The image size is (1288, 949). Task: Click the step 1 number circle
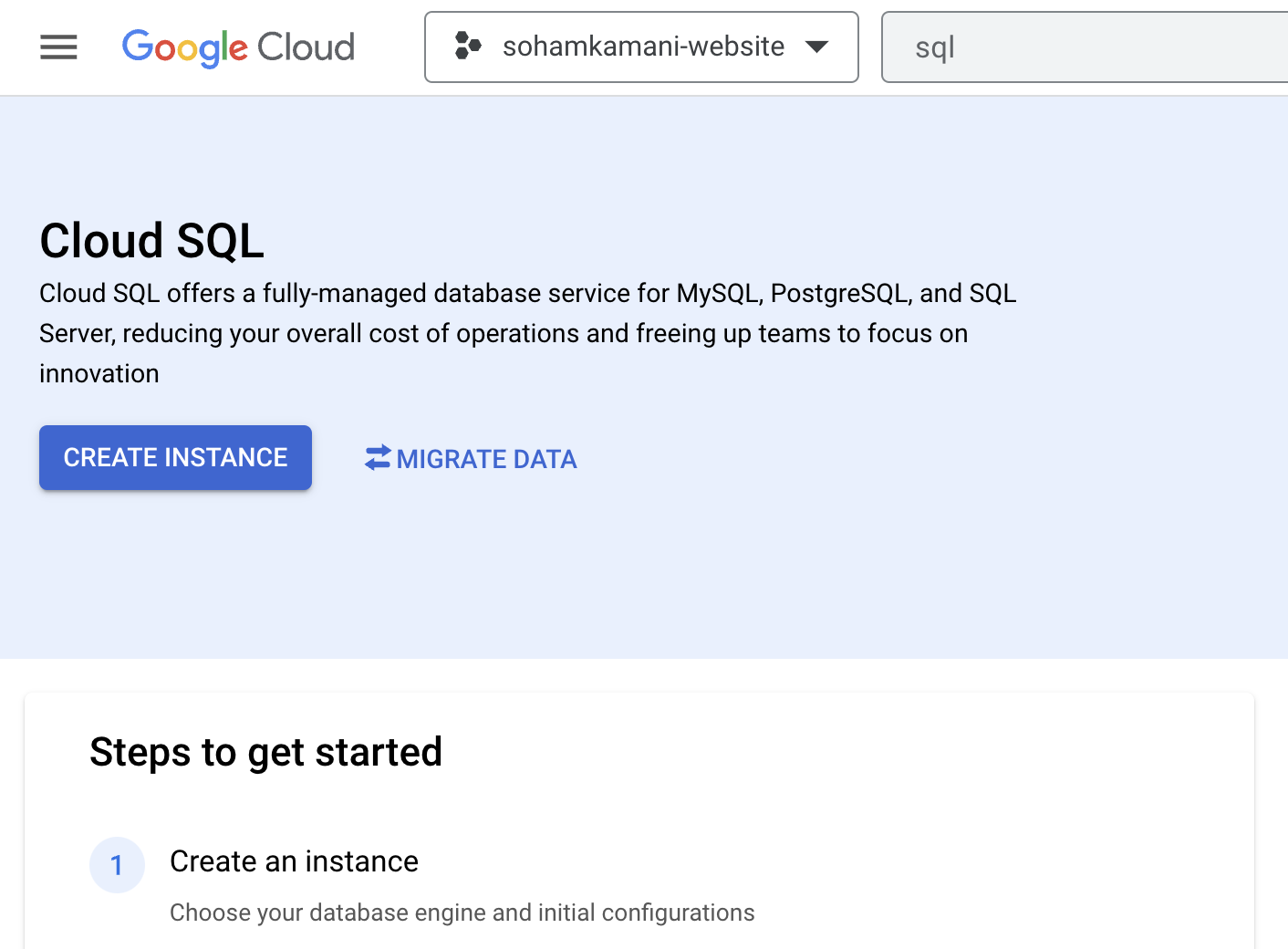[x=117, y=865]
